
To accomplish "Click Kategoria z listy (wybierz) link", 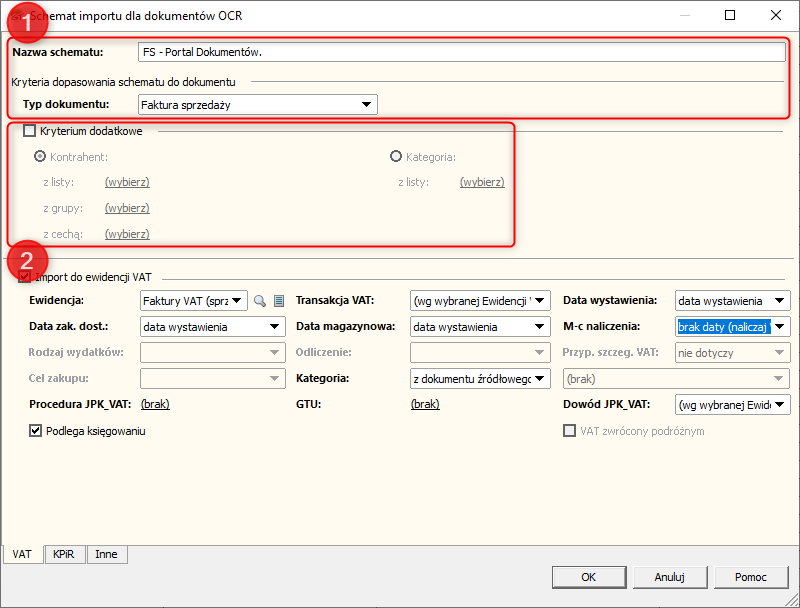I will pyautogui.click(x=482, y=182).
